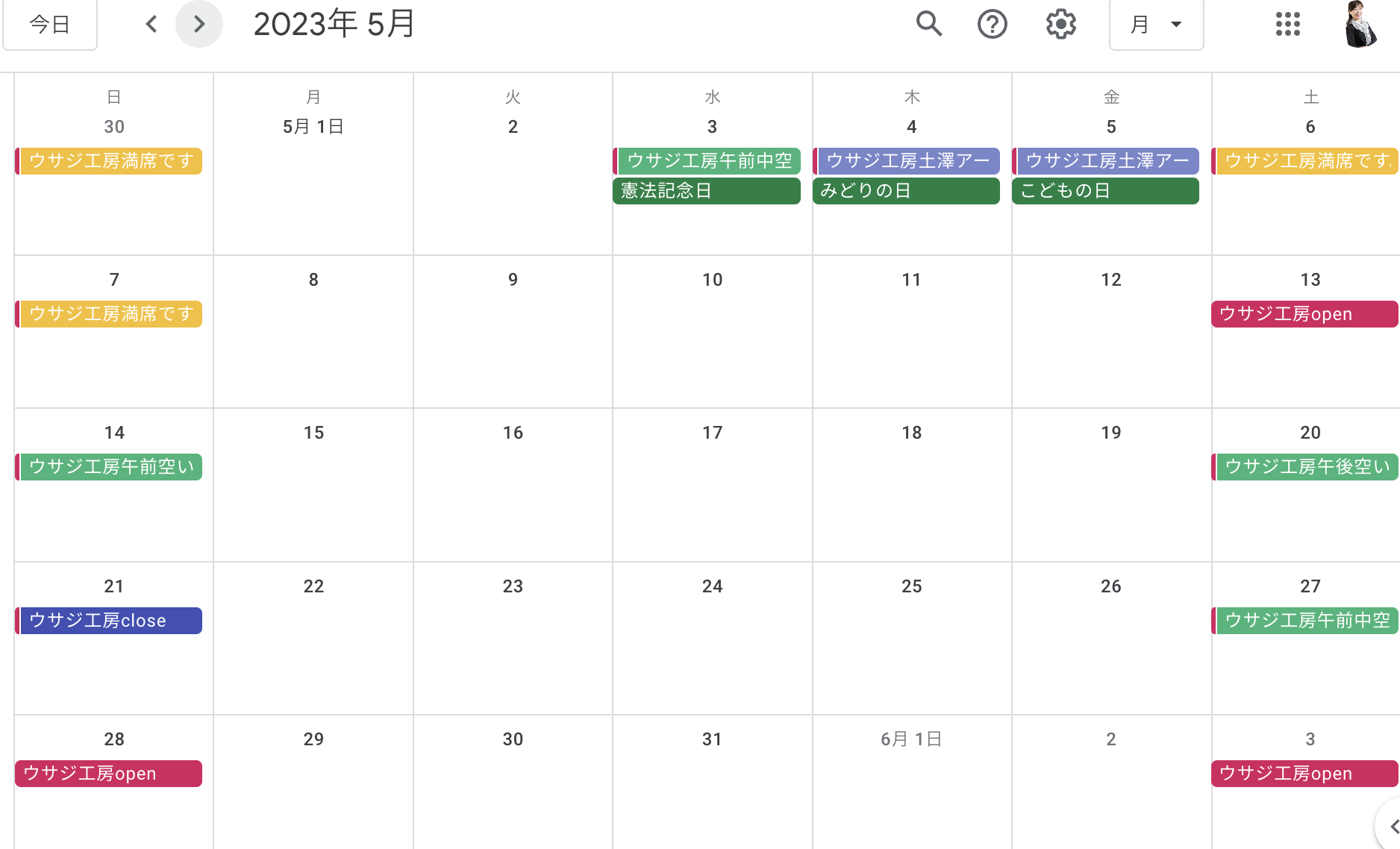Open the 2023年 5月 title date picker

tap(334, 24)
